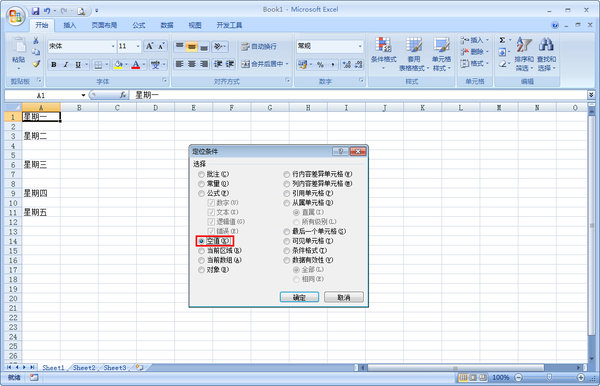600x386 pixels.
Task: Pick font color red A swatch
Action: tap(136, 65)
